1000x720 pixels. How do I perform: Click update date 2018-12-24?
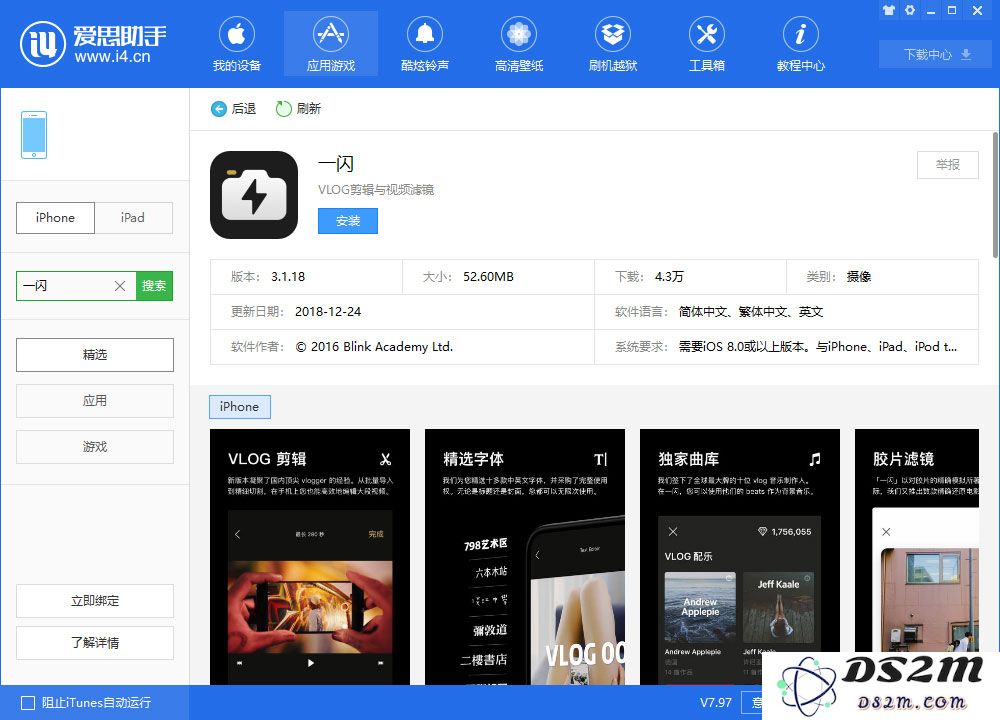[328, 312]
